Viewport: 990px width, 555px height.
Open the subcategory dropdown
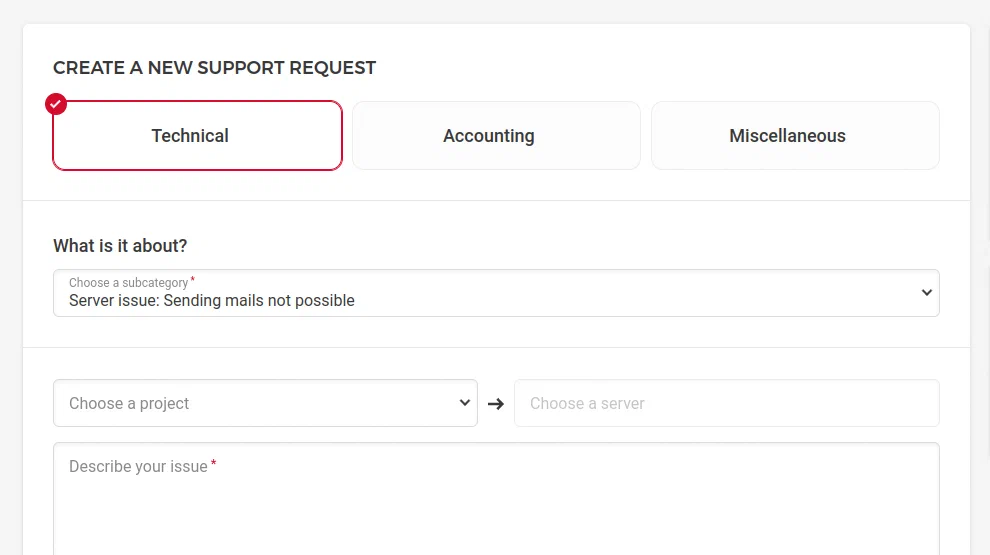pos(496,293)
